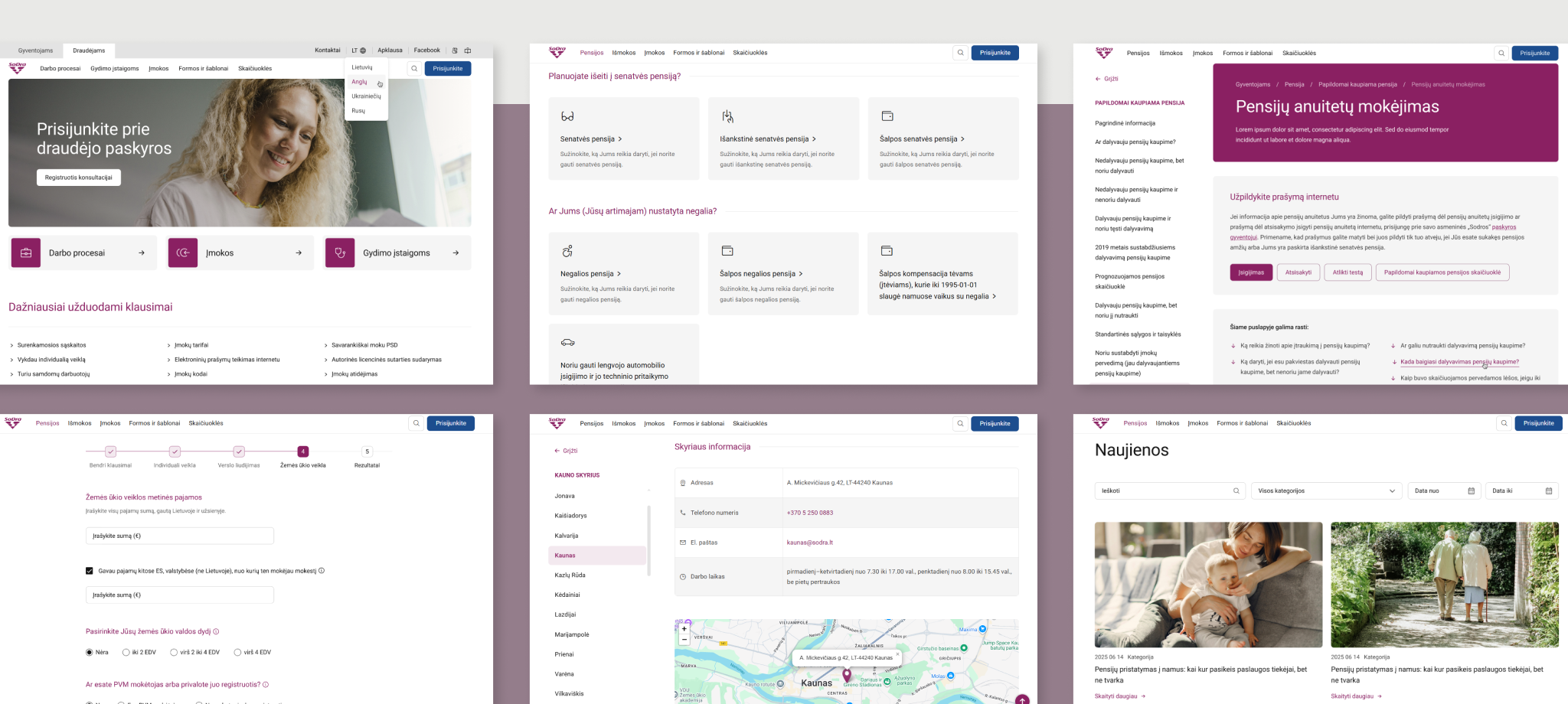Click the briefcase icon on Darbo procesai tile
1568x704 pixels.
tap(26, 253)
